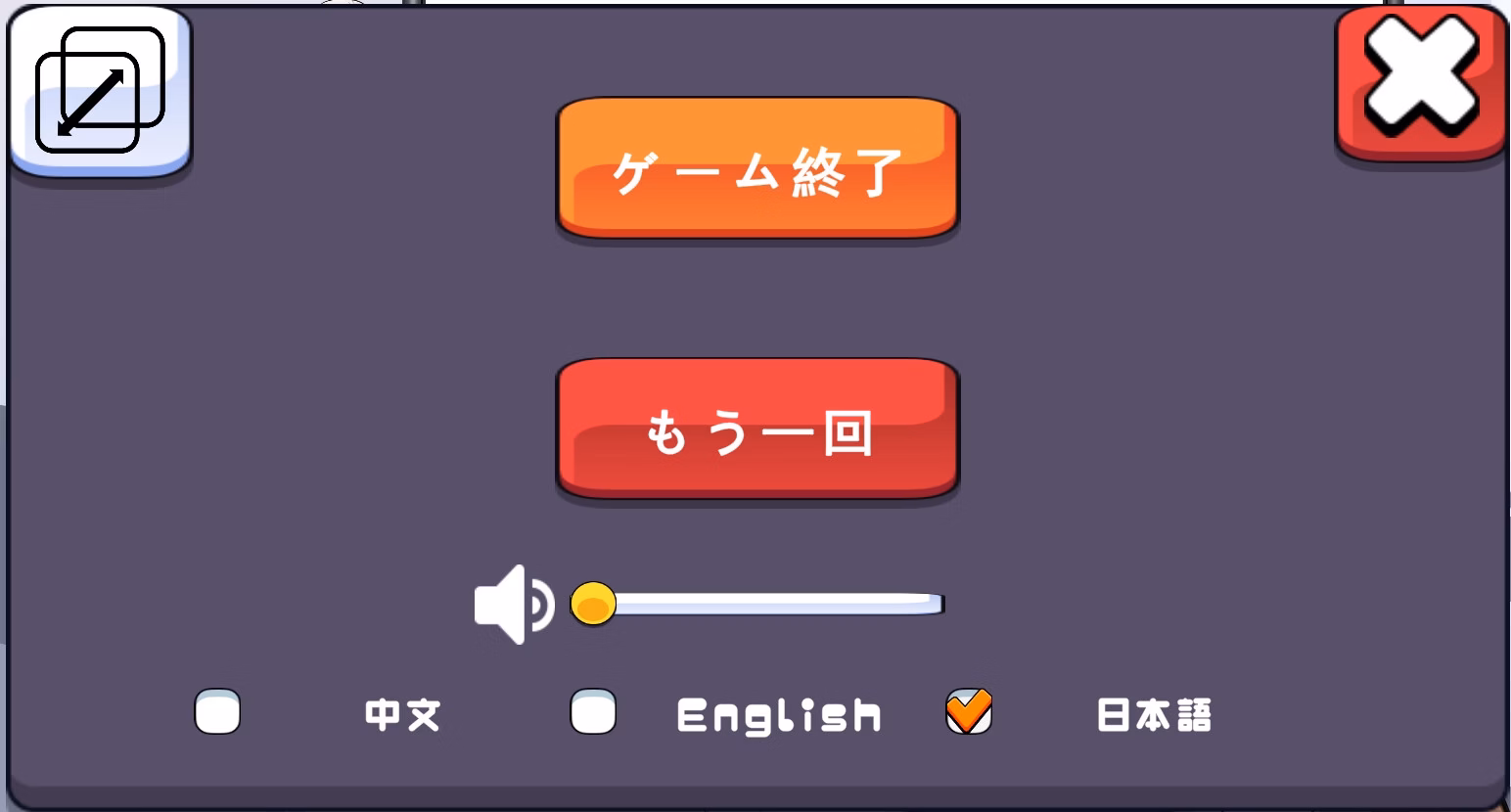Click the yellow volume slider knob

[x=593, y=604]
